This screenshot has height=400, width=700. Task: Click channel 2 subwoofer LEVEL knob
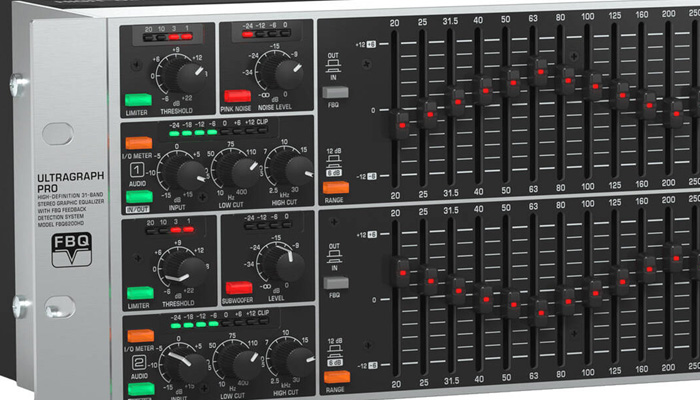(x=284, y=263)
